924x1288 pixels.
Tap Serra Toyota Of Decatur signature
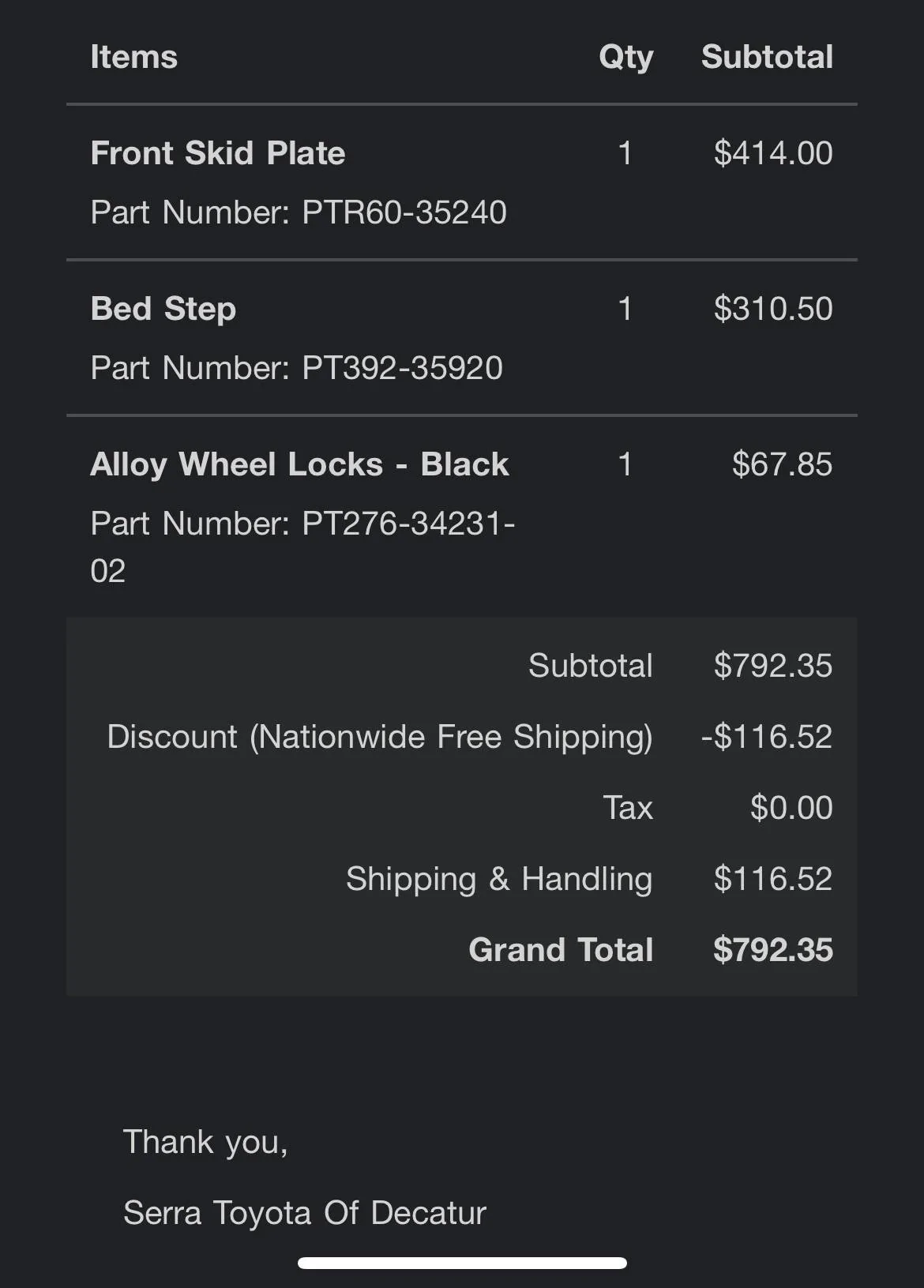click(304, 1213)
